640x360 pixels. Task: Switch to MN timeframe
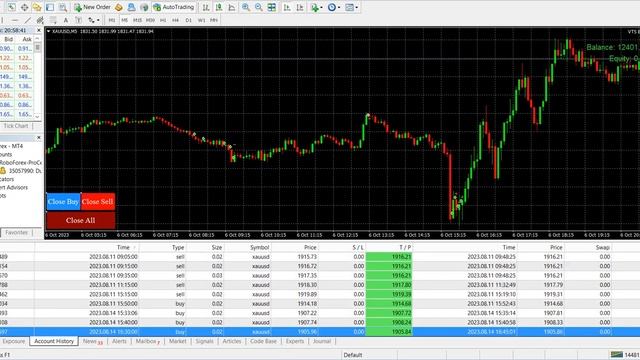tap(214, 20)
